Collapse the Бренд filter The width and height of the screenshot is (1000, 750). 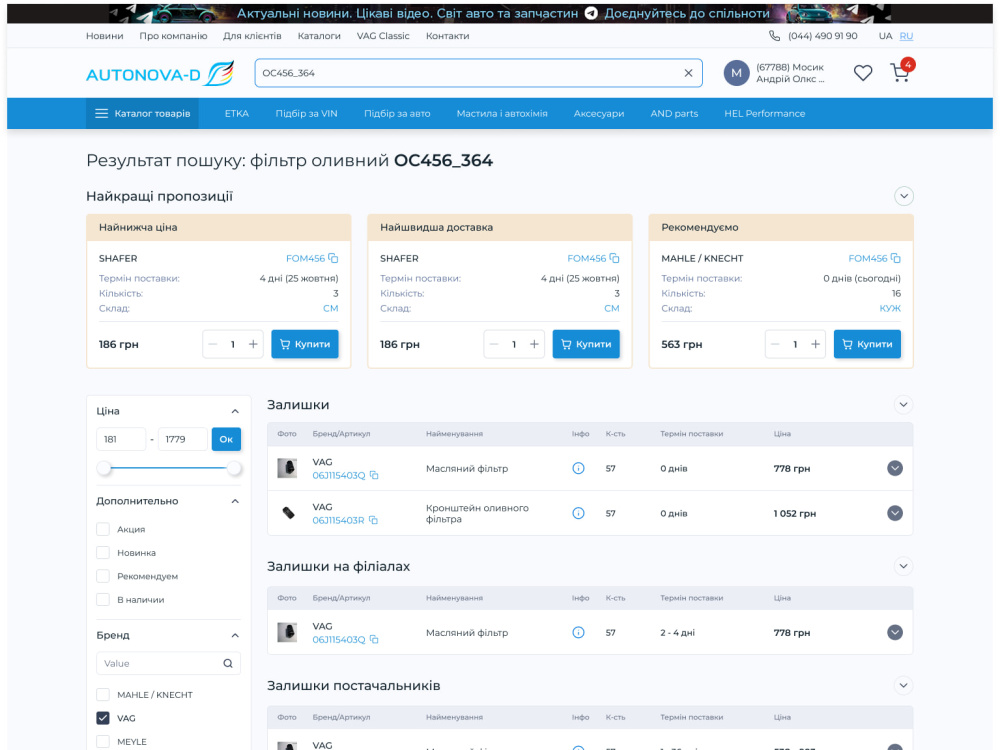(235, 635)
